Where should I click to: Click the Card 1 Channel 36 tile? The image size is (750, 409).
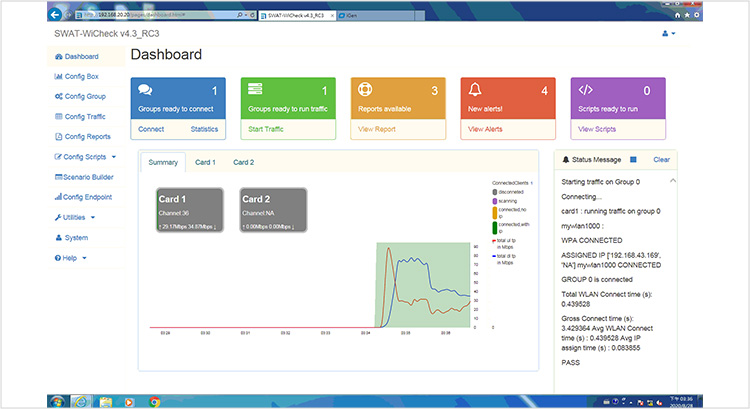click(190, 210)
